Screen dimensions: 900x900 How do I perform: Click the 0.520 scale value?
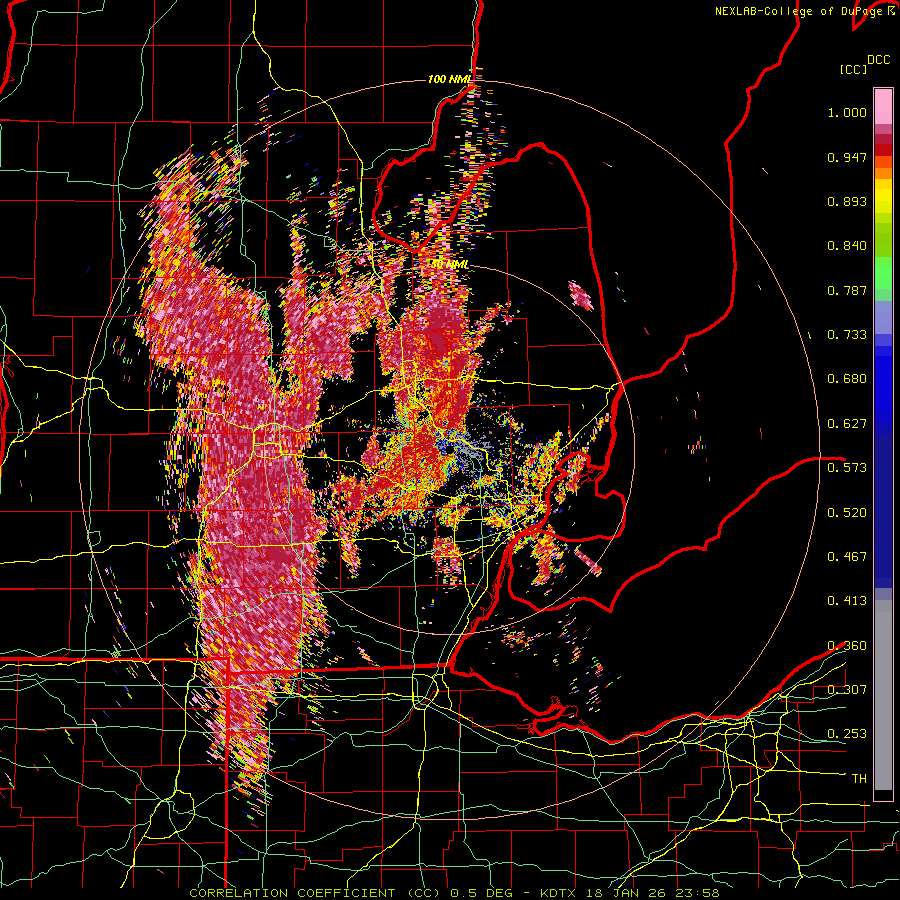click(847, 513)
